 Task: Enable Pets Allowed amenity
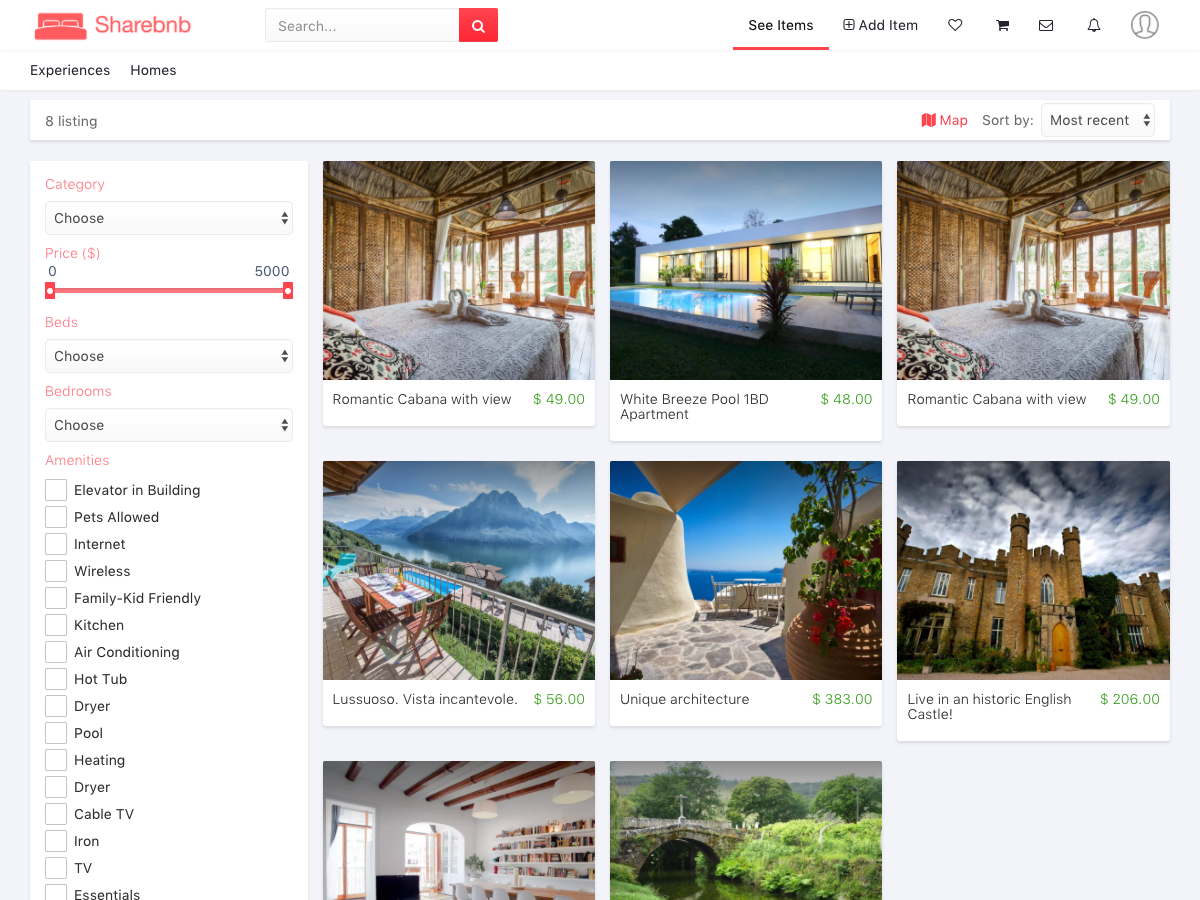pos(56,517)
